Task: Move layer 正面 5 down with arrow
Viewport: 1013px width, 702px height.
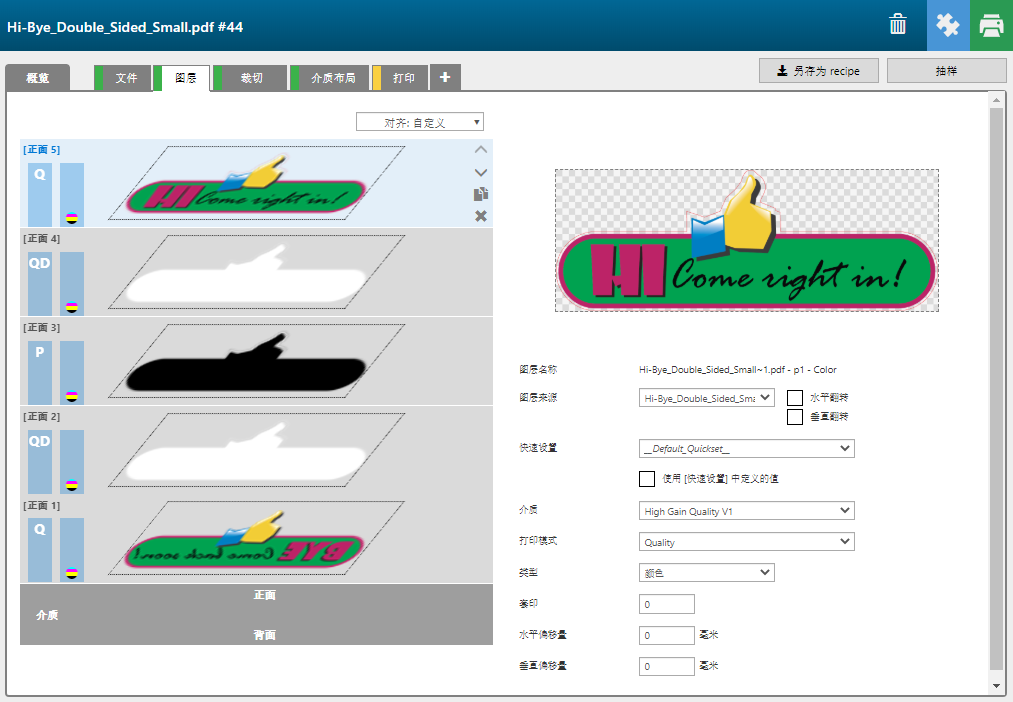Action: coord(481,172)
